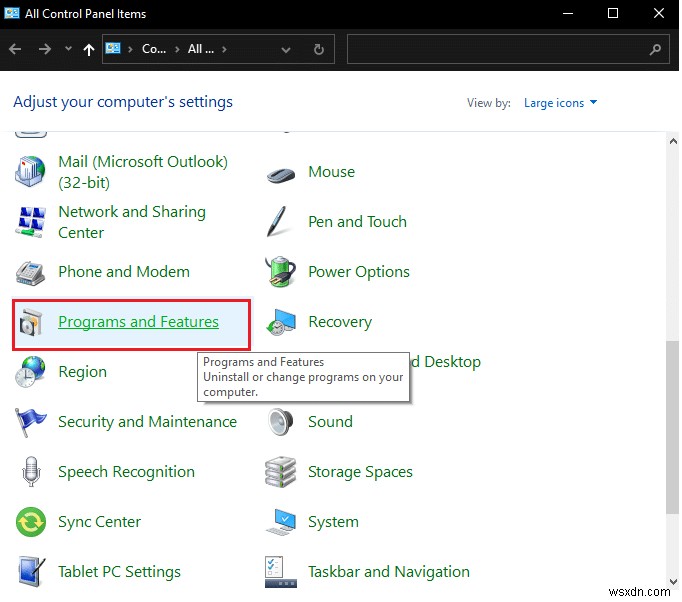The image size is (682, 602).
Task: Click the vertical scrollbar thumb
Action: (672, 428)
